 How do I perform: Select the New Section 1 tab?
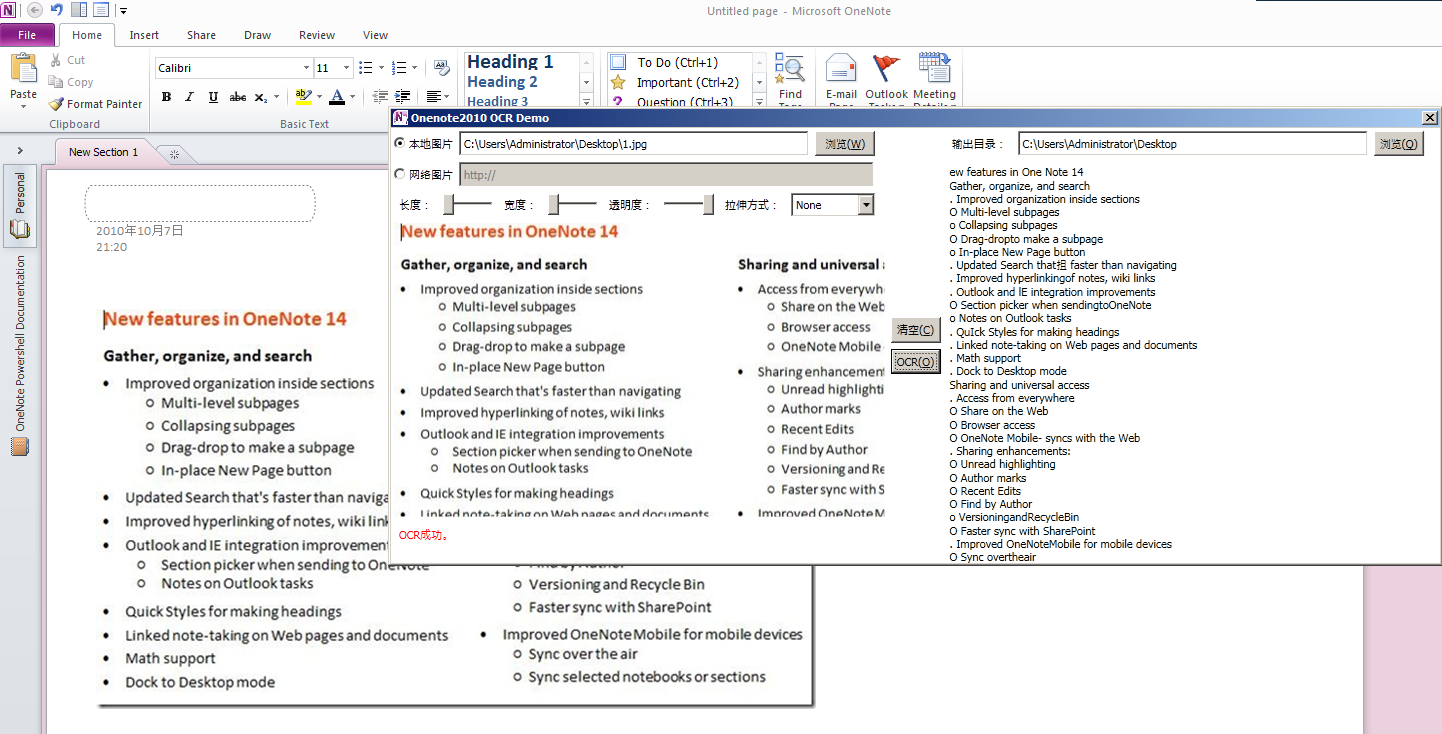pyautogui.click(x=103, y=152)
